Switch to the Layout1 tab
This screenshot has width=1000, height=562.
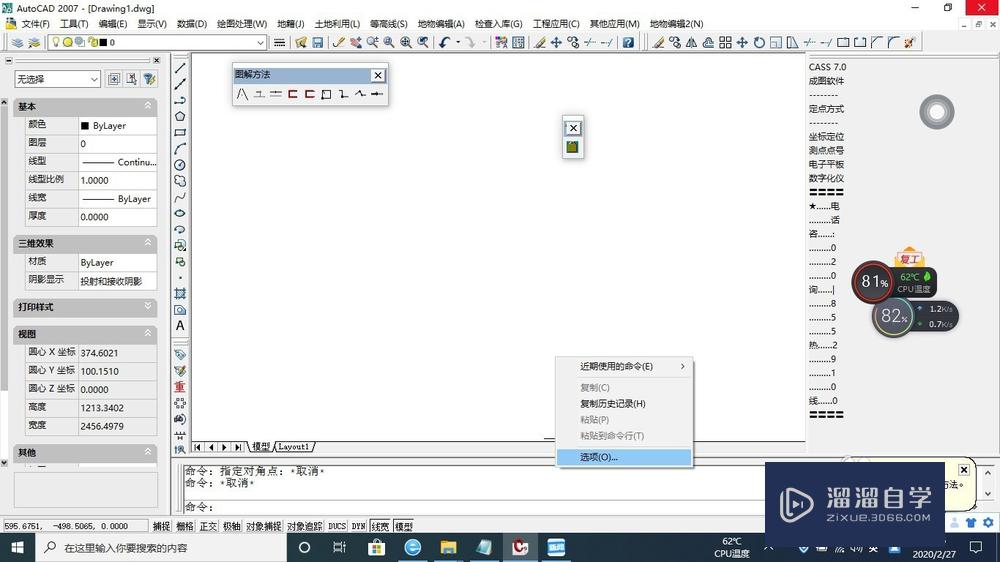tap(294, 447)
